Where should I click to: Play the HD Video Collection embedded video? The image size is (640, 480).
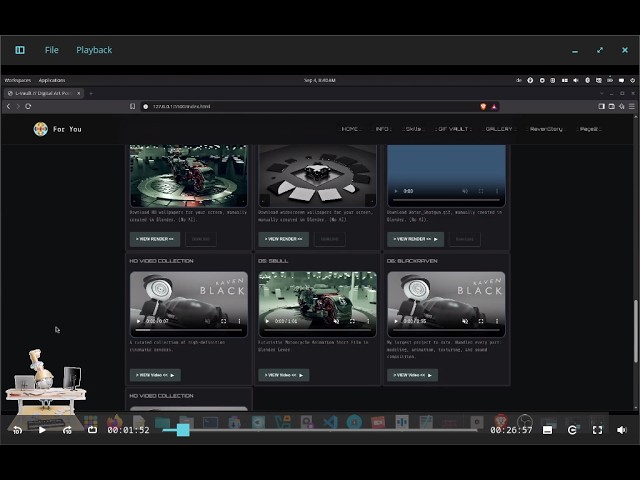pos(139,321)
